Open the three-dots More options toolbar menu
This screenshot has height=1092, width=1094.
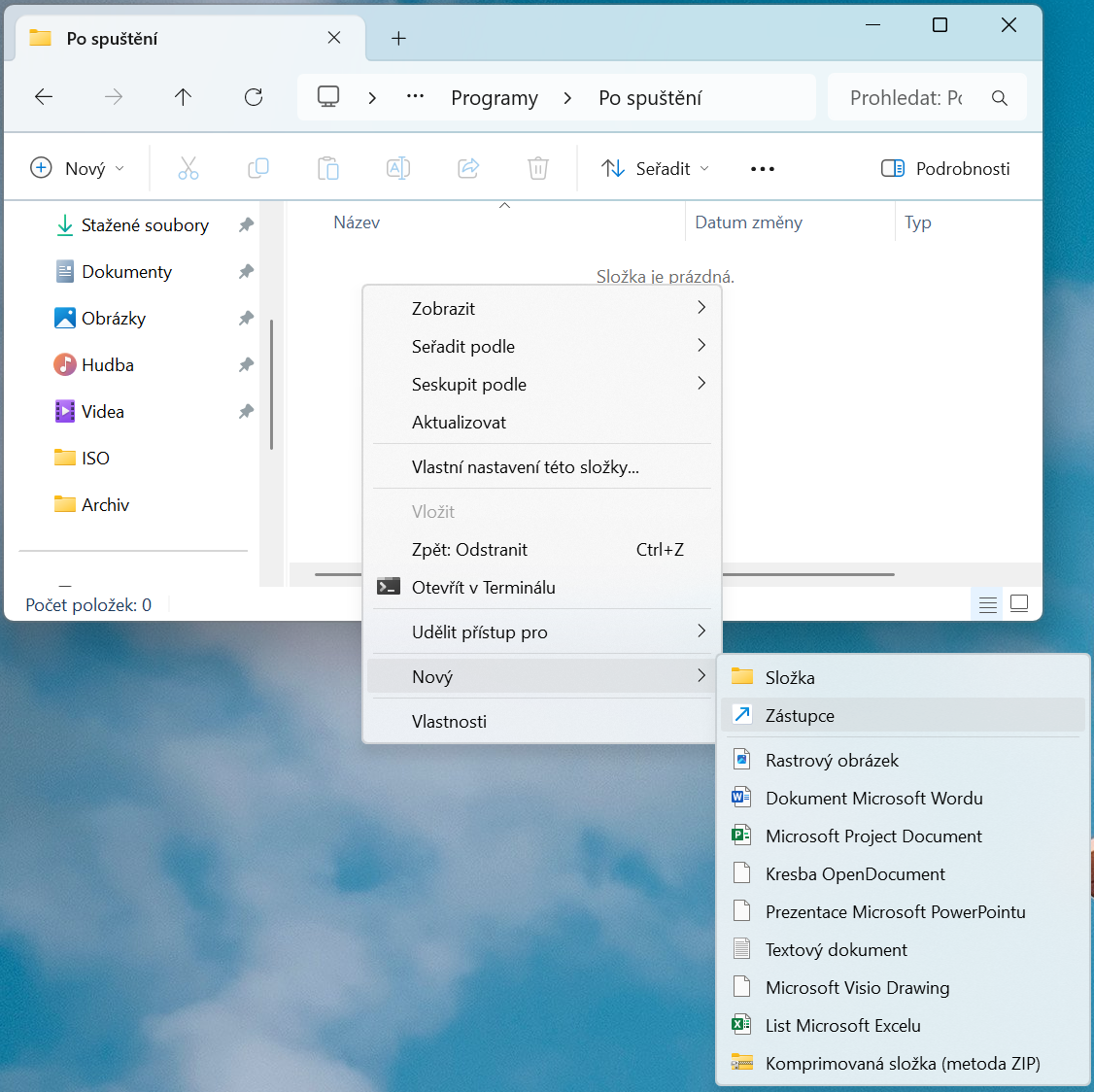point(762,169)
